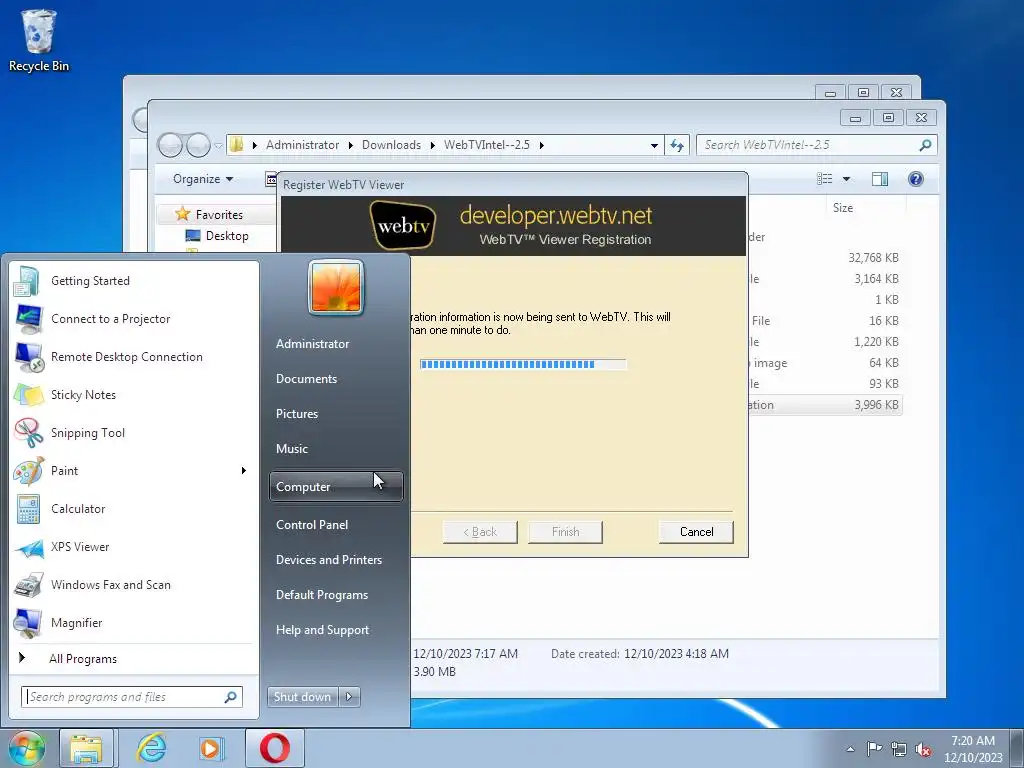Click the disabled Back button in dialog
Image resolution: width=1024 pixels, height=768 pixels.
click(480, 532)
